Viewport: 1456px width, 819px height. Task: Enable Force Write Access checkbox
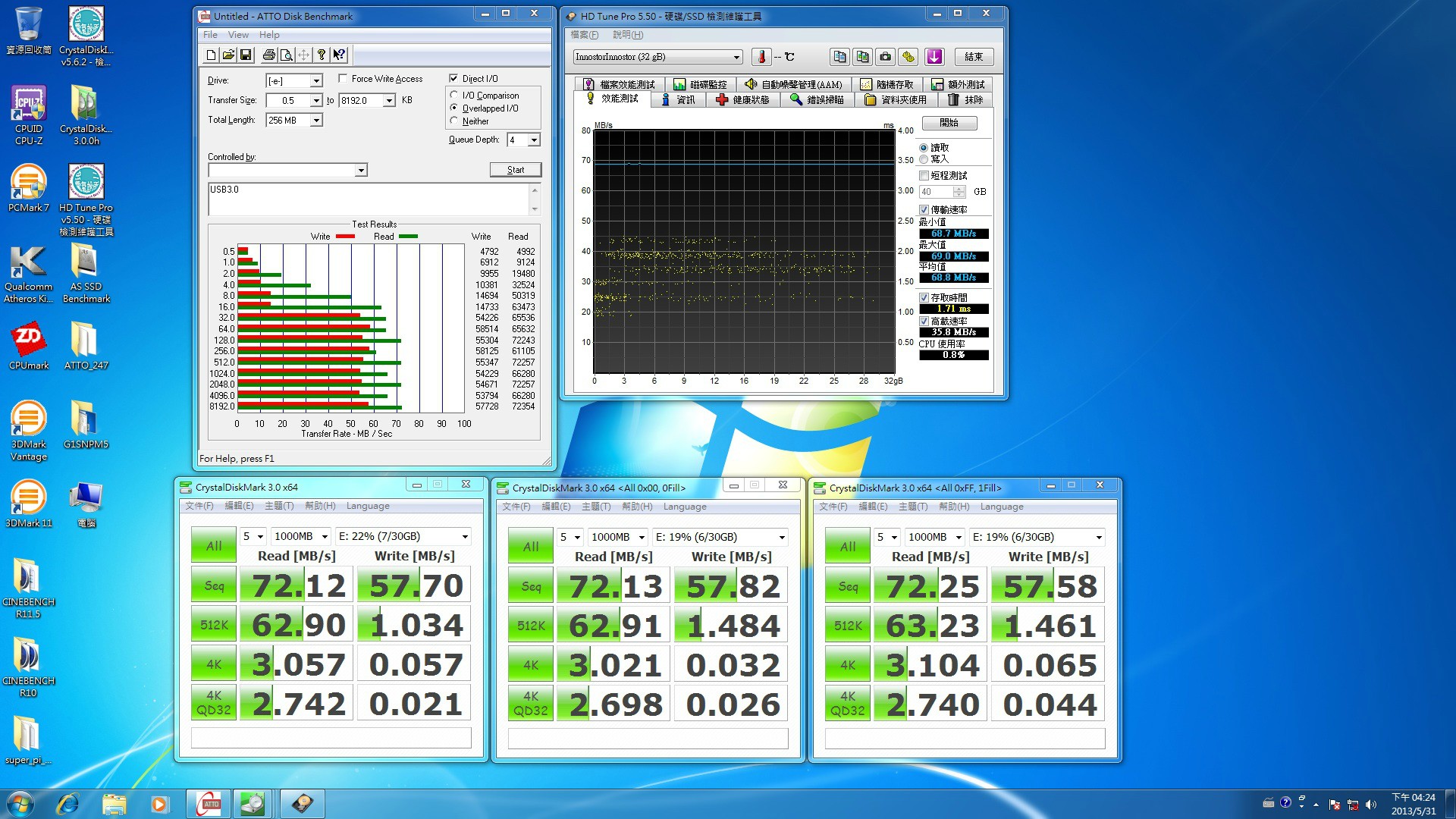click(343, 78)
